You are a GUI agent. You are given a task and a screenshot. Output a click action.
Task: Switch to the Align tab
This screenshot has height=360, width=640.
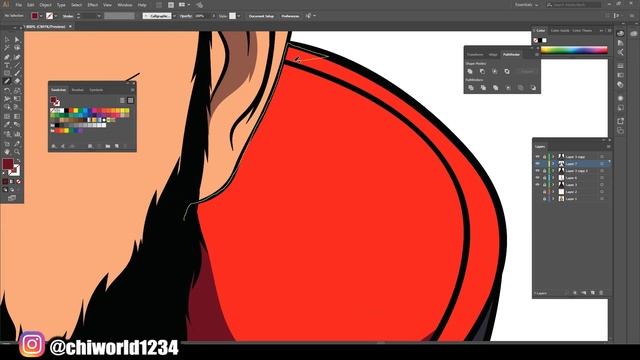point(493,54)
